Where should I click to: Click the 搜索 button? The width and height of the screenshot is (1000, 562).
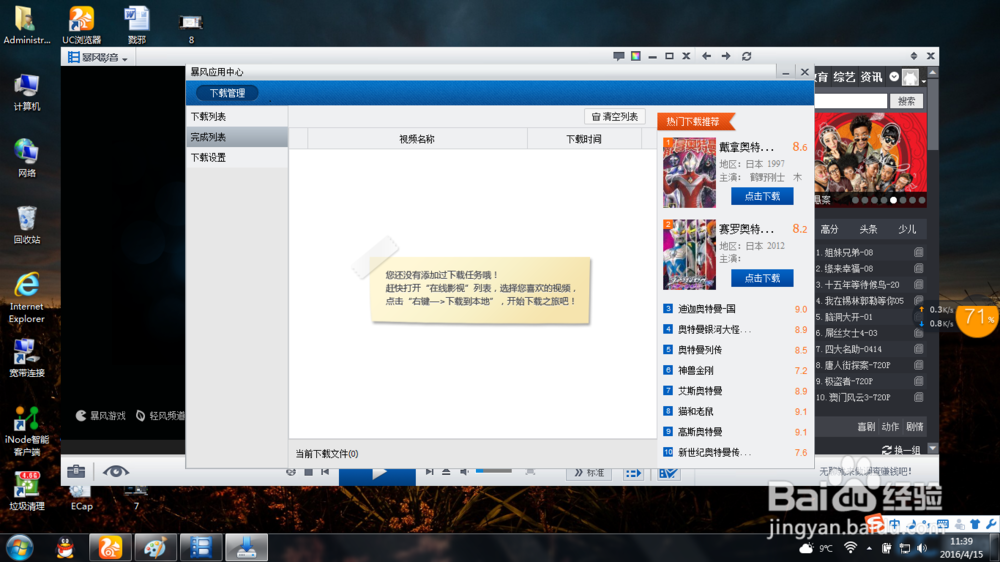[906, 101]
